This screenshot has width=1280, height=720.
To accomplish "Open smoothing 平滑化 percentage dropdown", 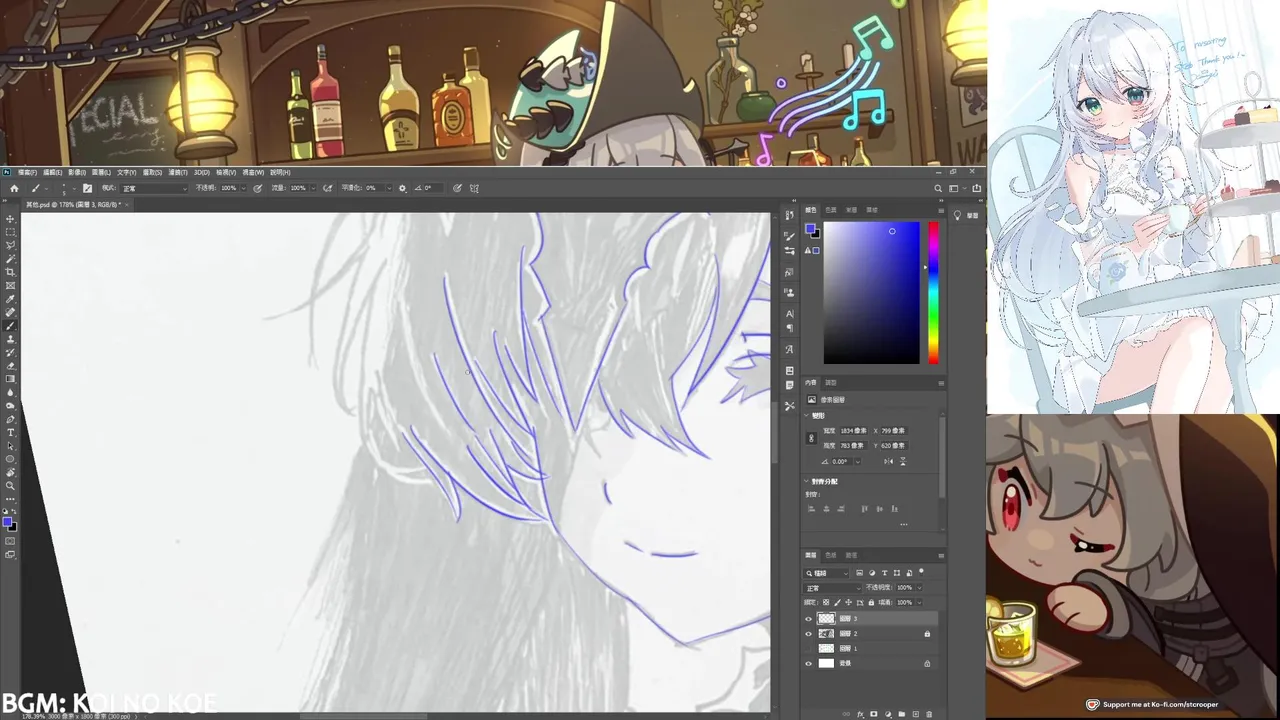I will click(388, 188).
